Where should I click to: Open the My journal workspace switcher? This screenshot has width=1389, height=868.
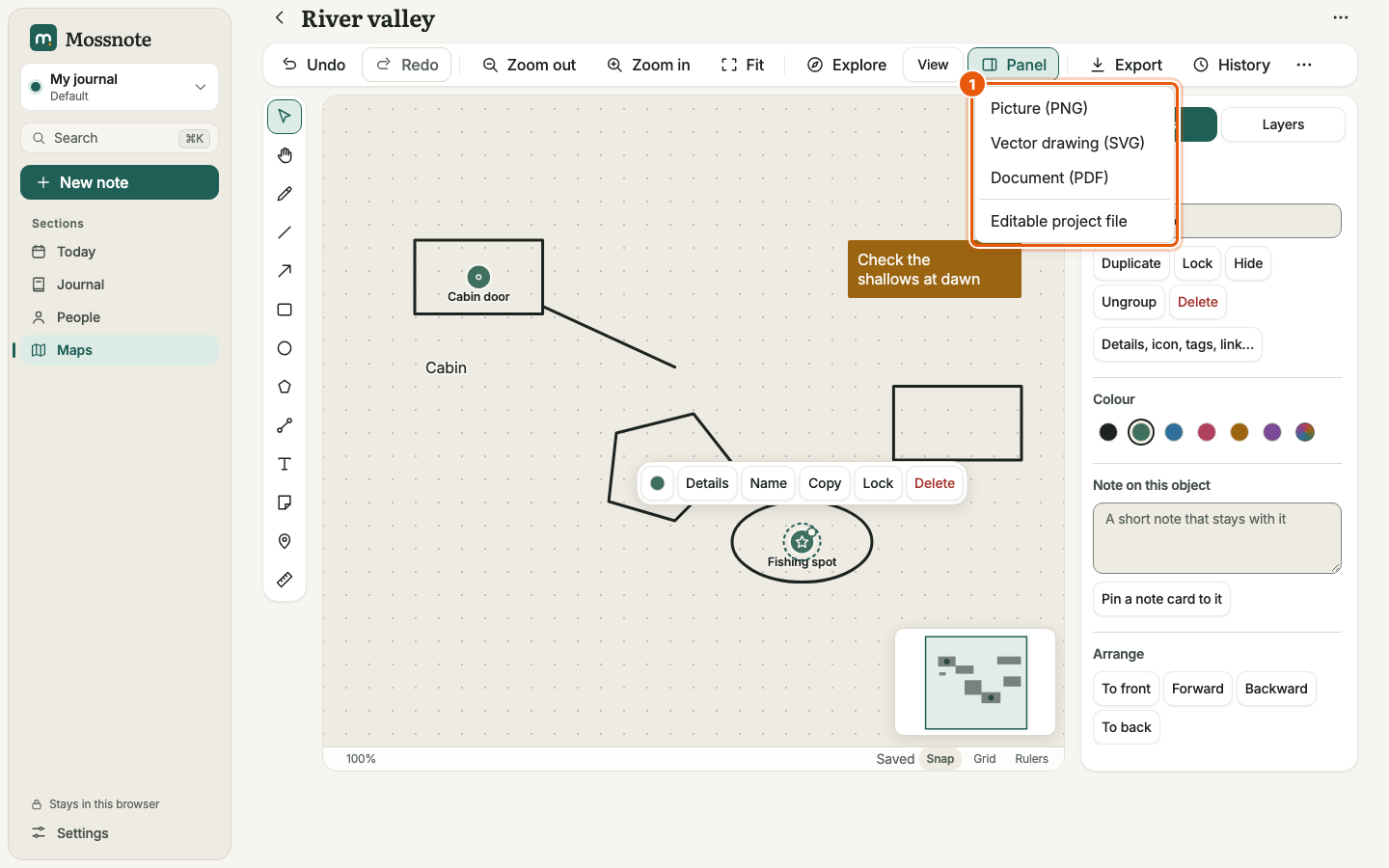[x=120, y=87]
